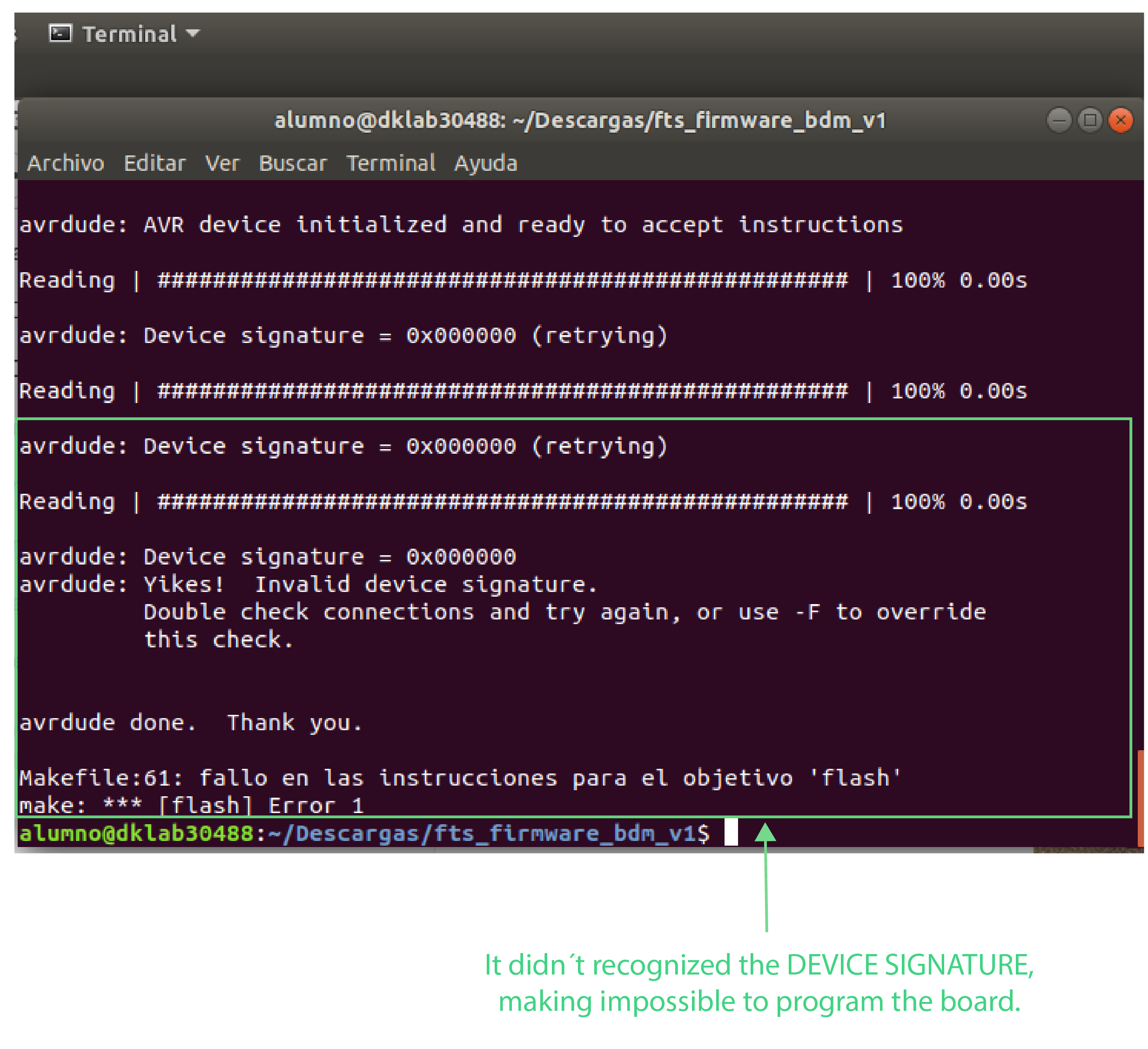Click the window title bar text
Viewport: 1148px width, 1049px height.
coord(580,120)
